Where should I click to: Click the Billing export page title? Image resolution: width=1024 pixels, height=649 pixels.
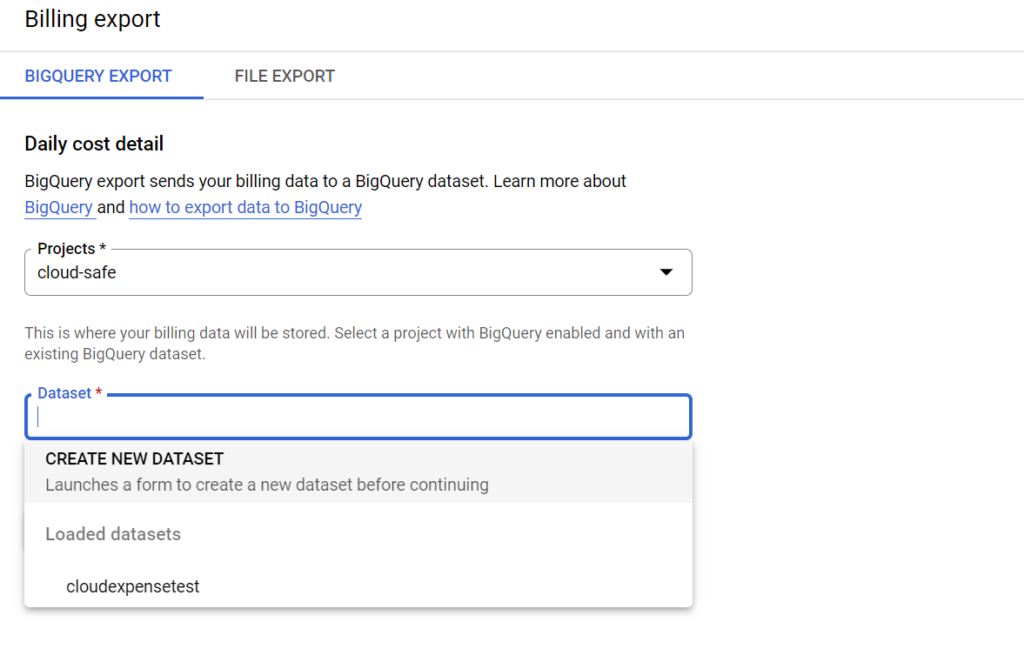pos(92,19)
